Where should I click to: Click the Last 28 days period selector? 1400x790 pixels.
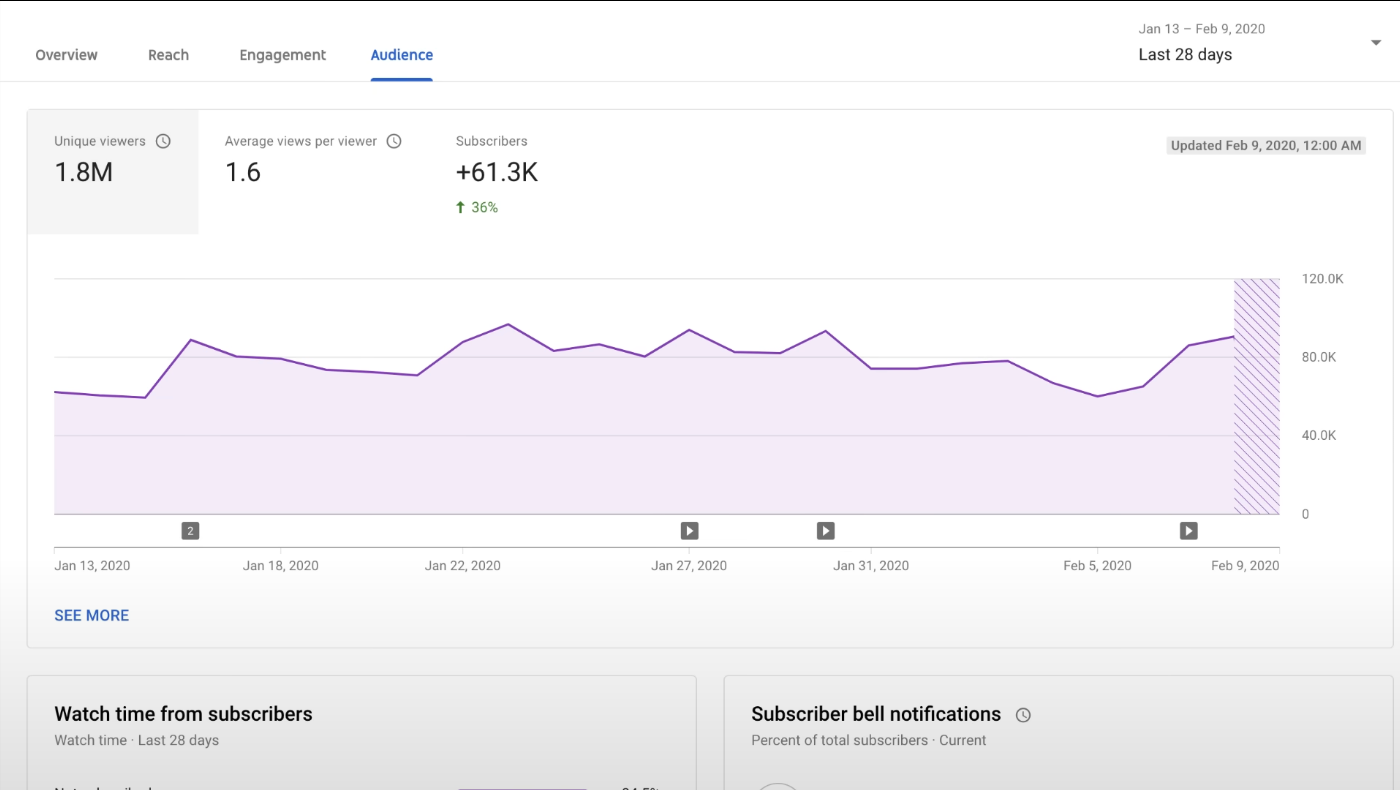[x=1185, y=55]
